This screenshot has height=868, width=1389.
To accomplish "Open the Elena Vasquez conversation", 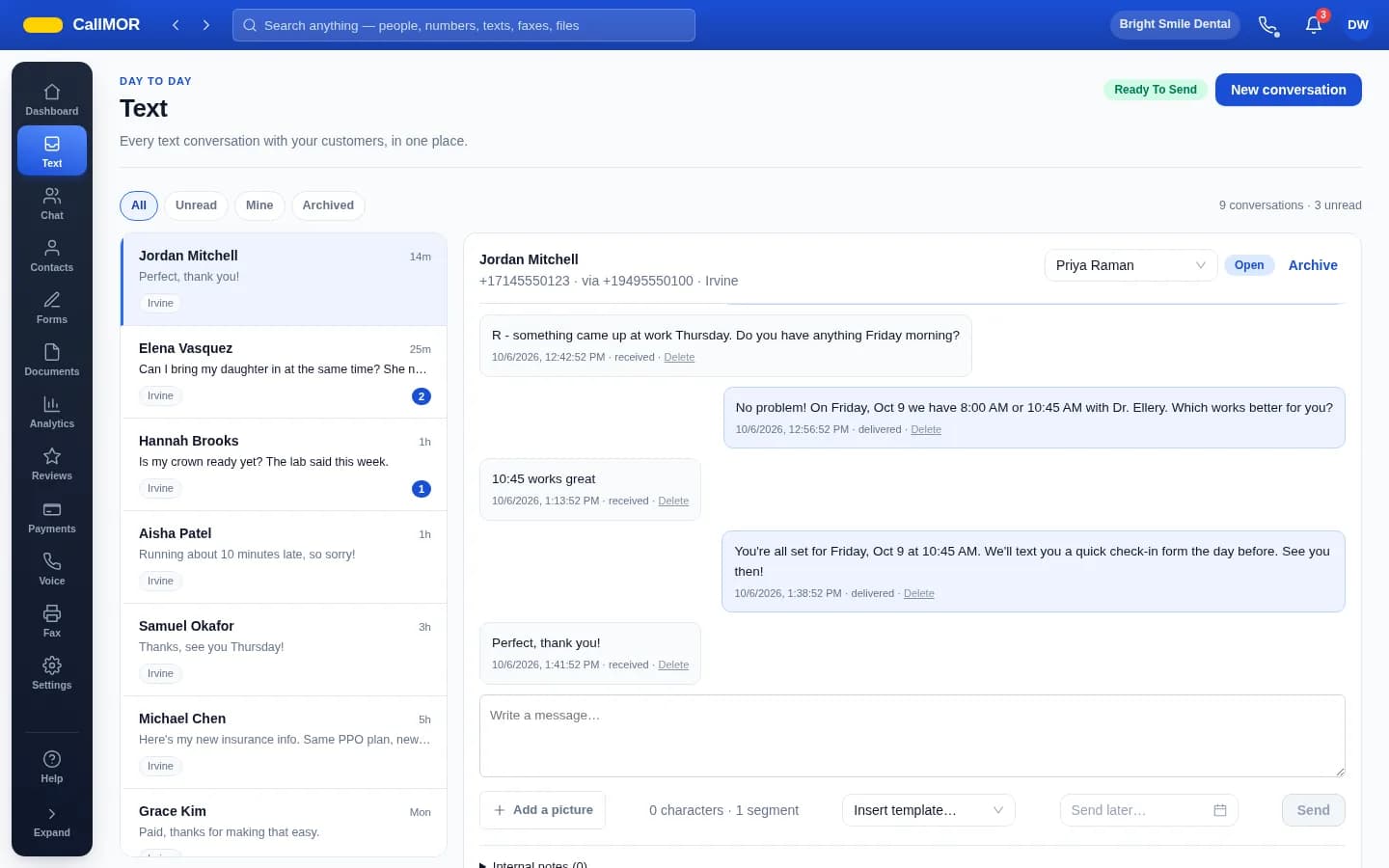I will coord(285,372).
